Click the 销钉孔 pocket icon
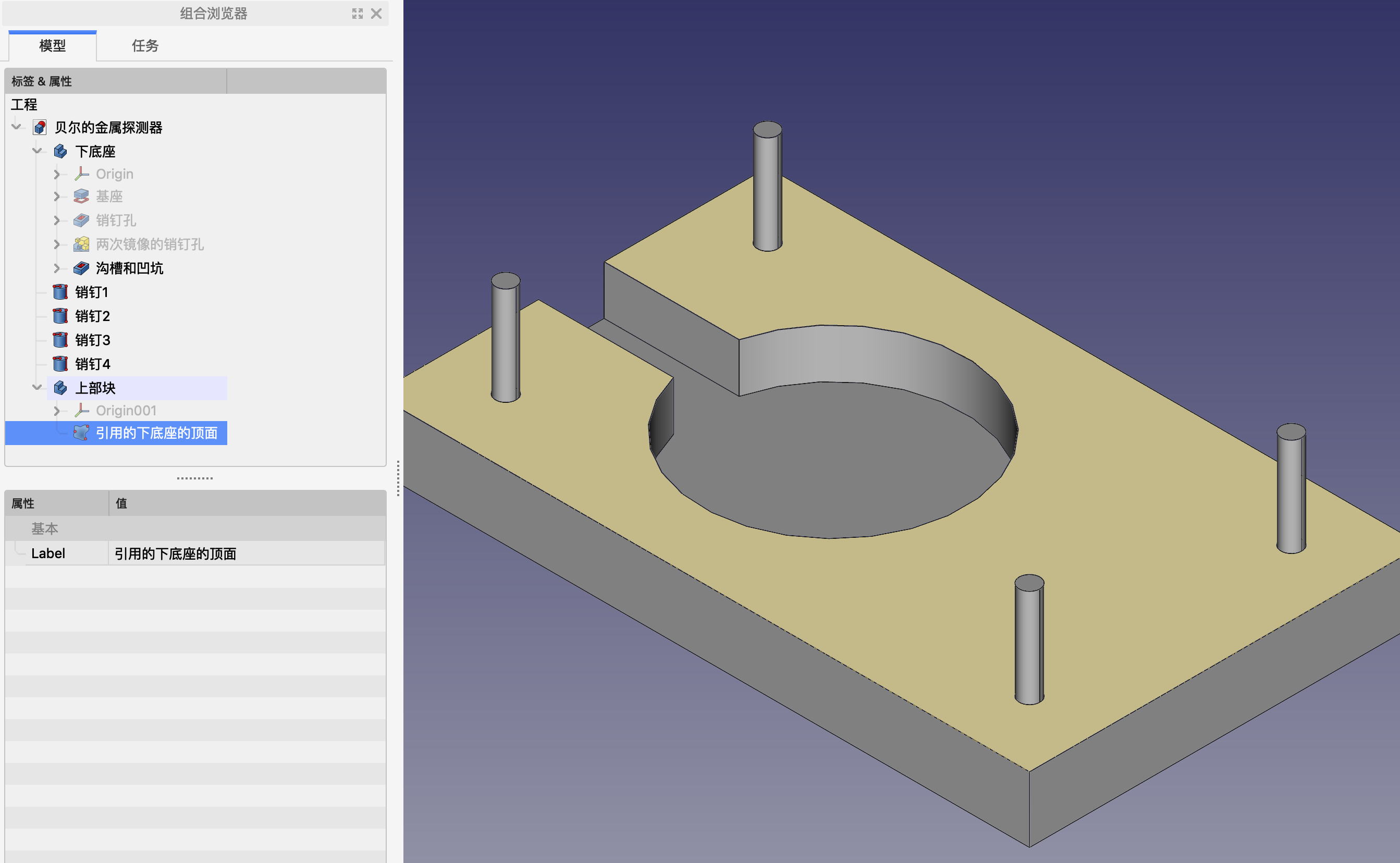The image size is (1400, 863). point(81,220)
